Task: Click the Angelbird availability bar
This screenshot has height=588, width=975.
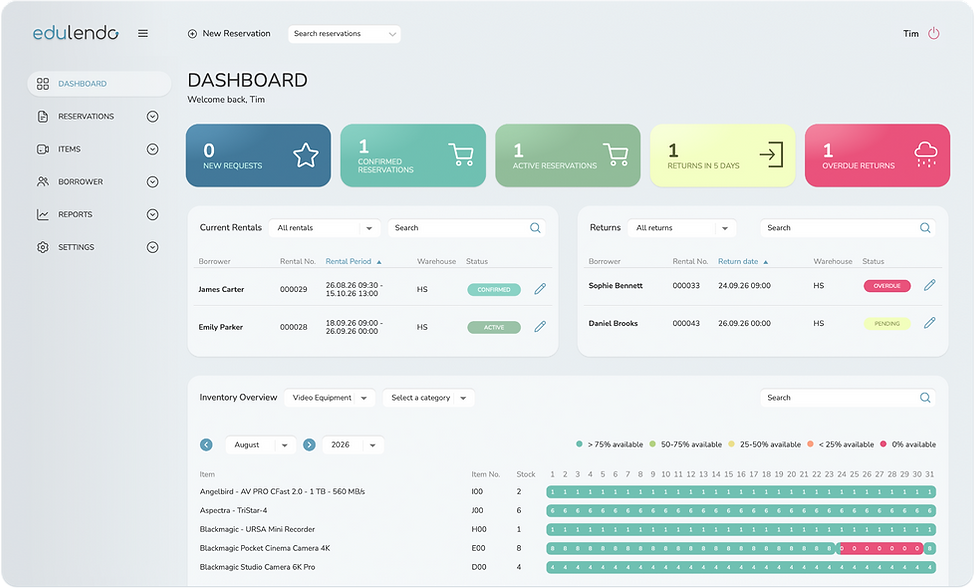Action: [741, 492]
